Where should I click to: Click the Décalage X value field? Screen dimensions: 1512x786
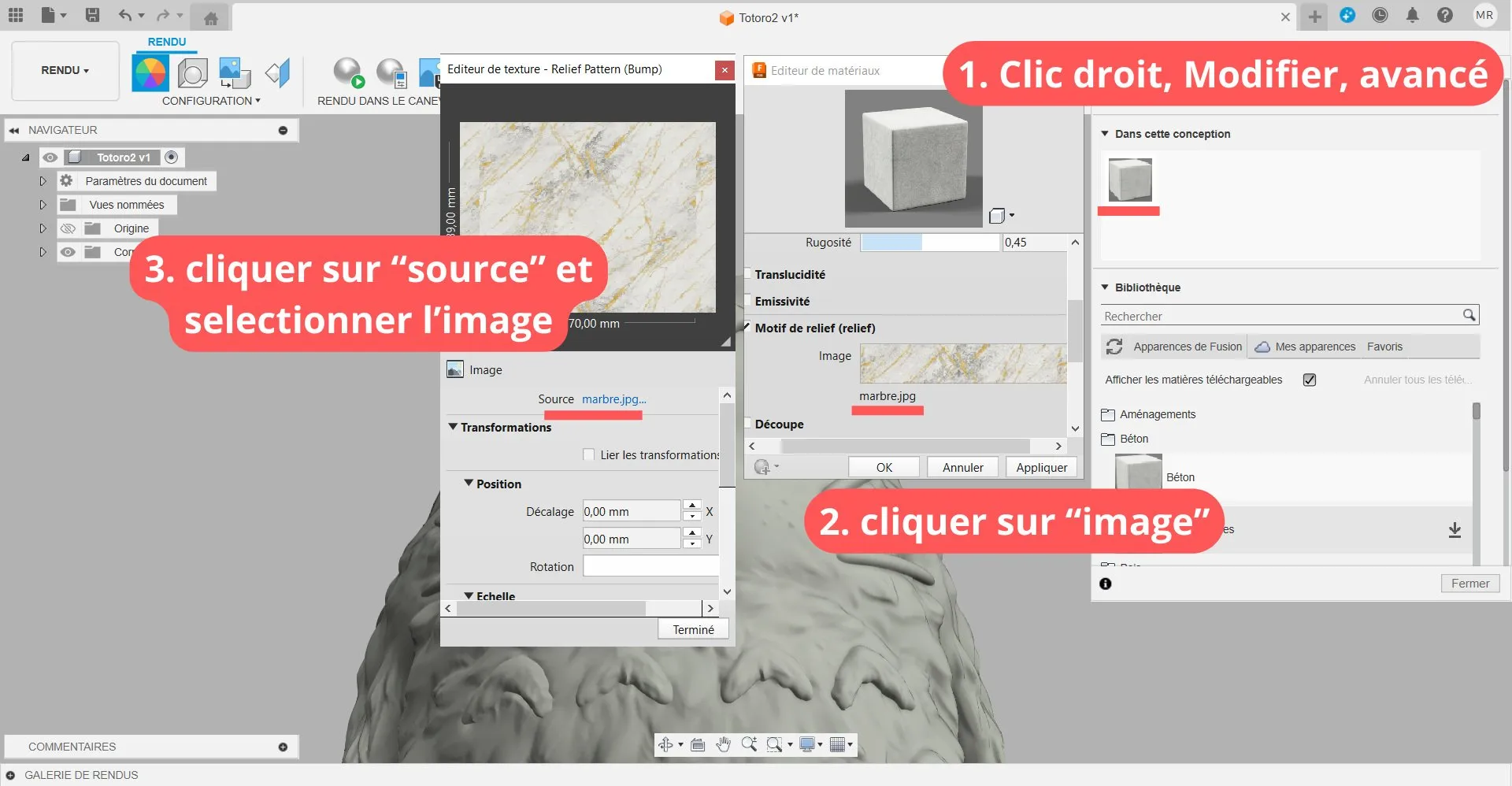(x=631, y=511)
